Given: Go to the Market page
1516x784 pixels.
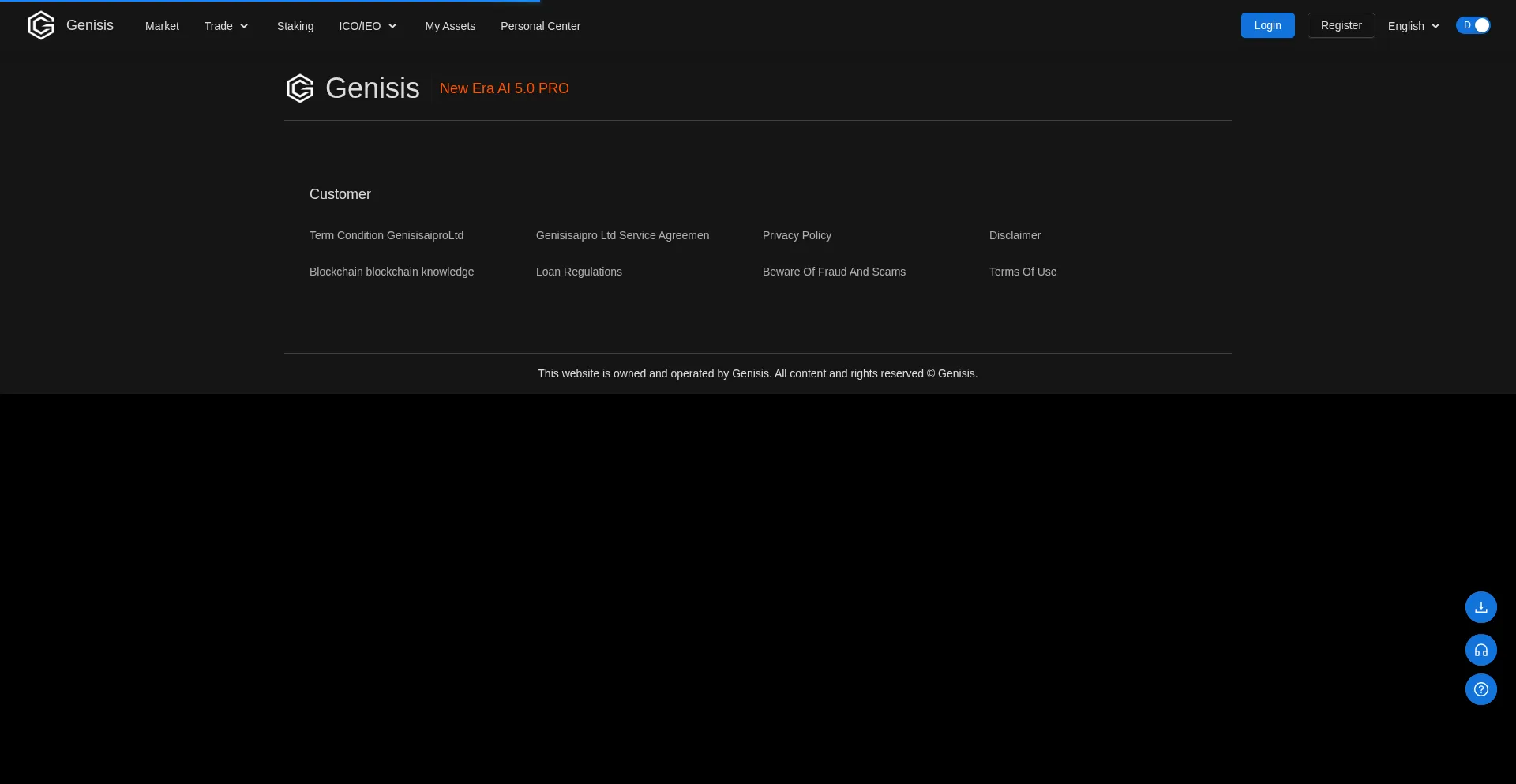Looking at the screenshot, I should tap(162, 26).
